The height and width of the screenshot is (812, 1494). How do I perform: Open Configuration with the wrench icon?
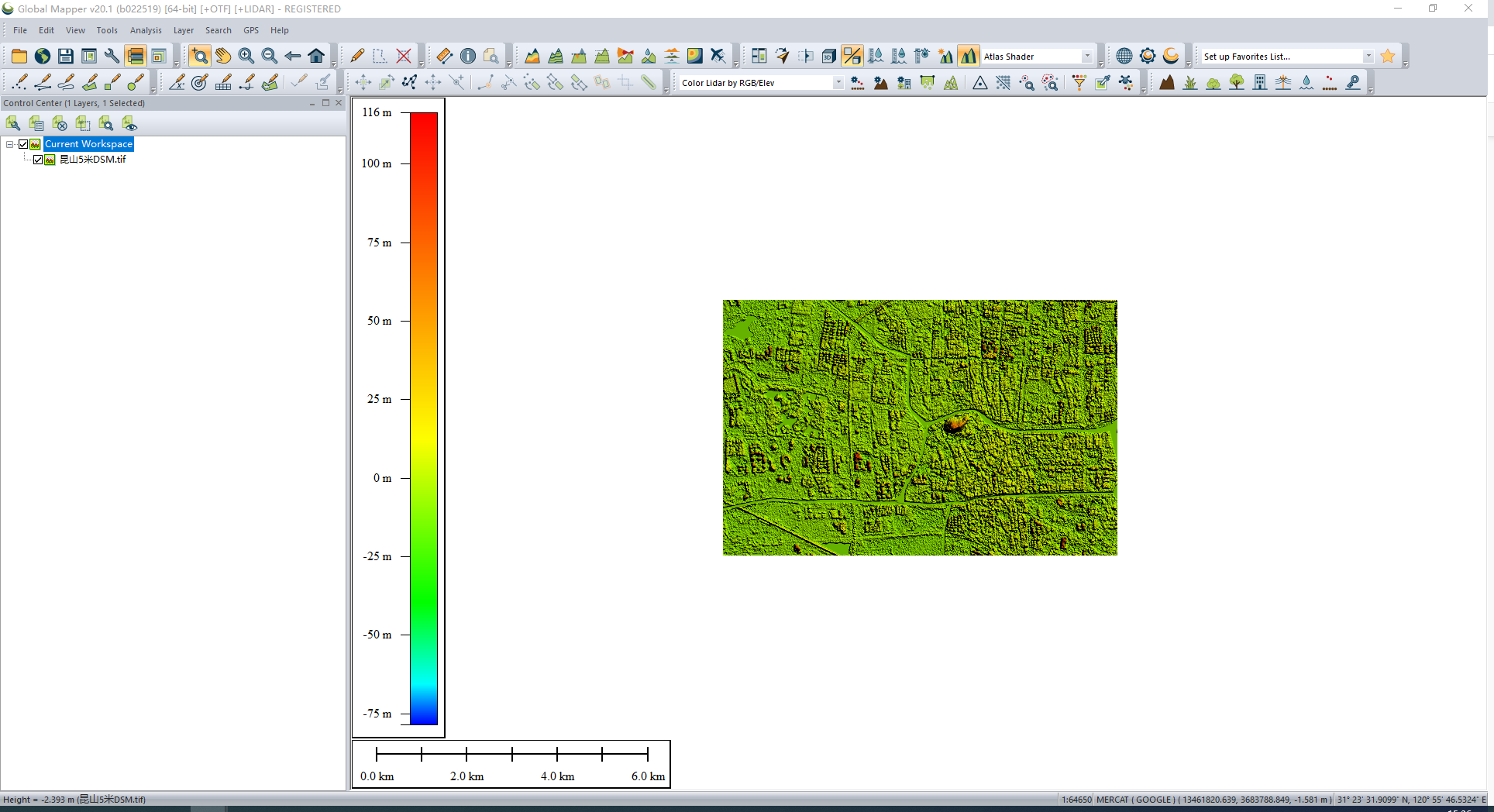click(112, 56)
